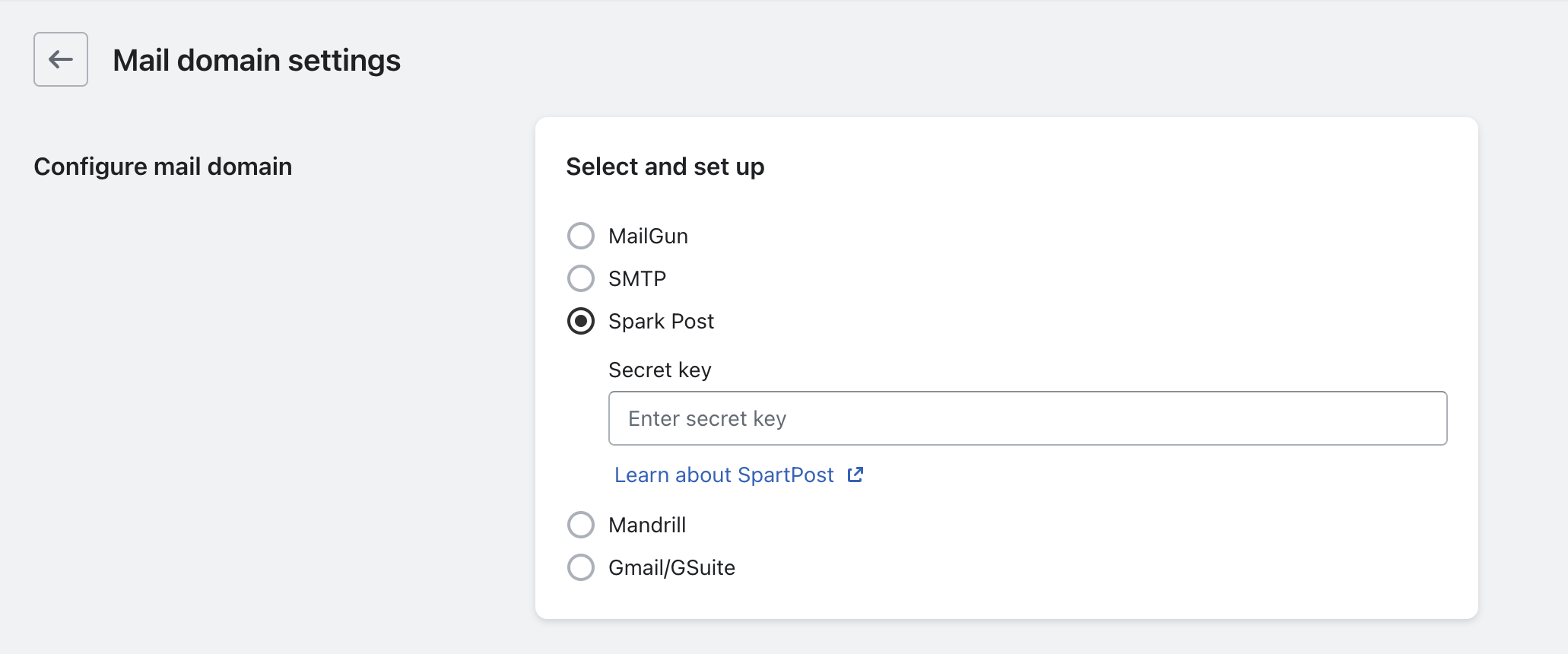Click the MailGun label text
The height and width of the screenshot is (654, 1568).
tap(648, 236)
